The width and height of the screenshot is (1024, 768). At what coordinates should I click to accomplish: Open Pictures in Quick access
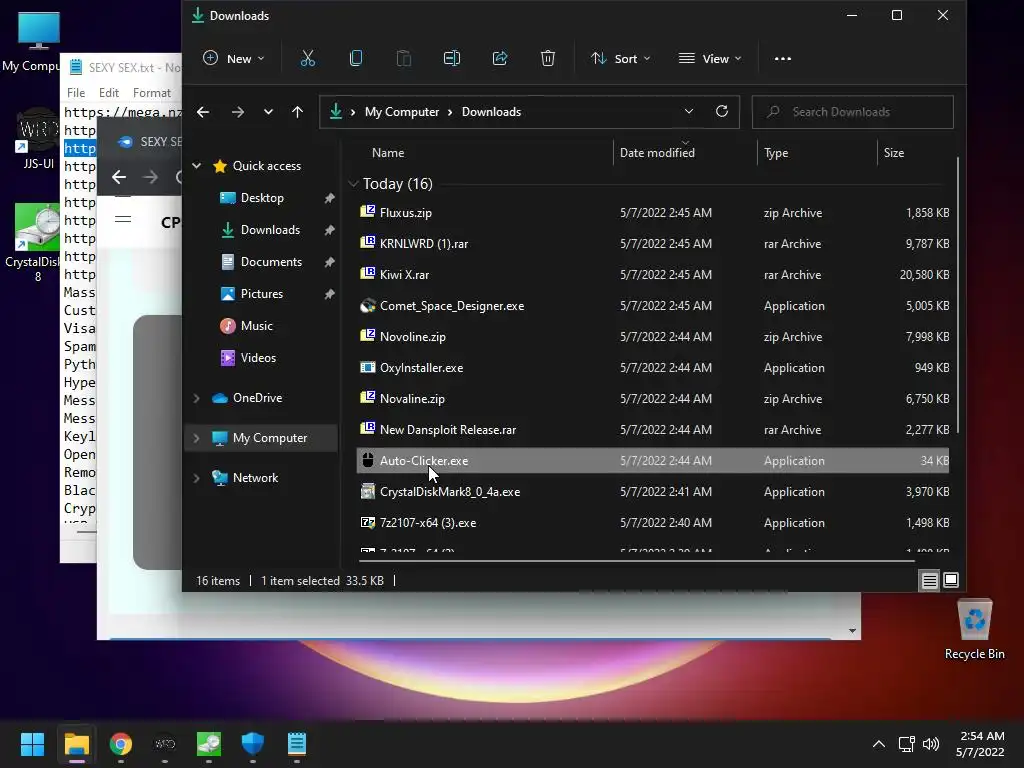coord(261,294)
